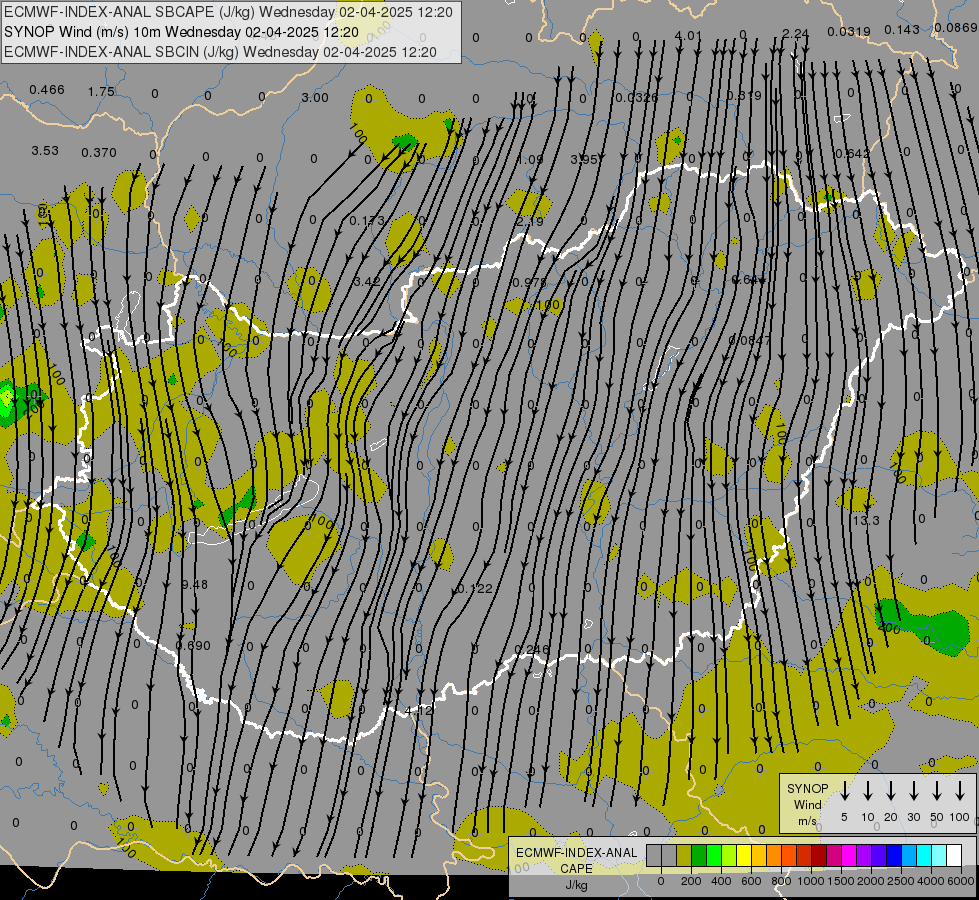Click the 30 m/s wind arrow in legend
The image size is (979, 900).
tap(913, 791)
